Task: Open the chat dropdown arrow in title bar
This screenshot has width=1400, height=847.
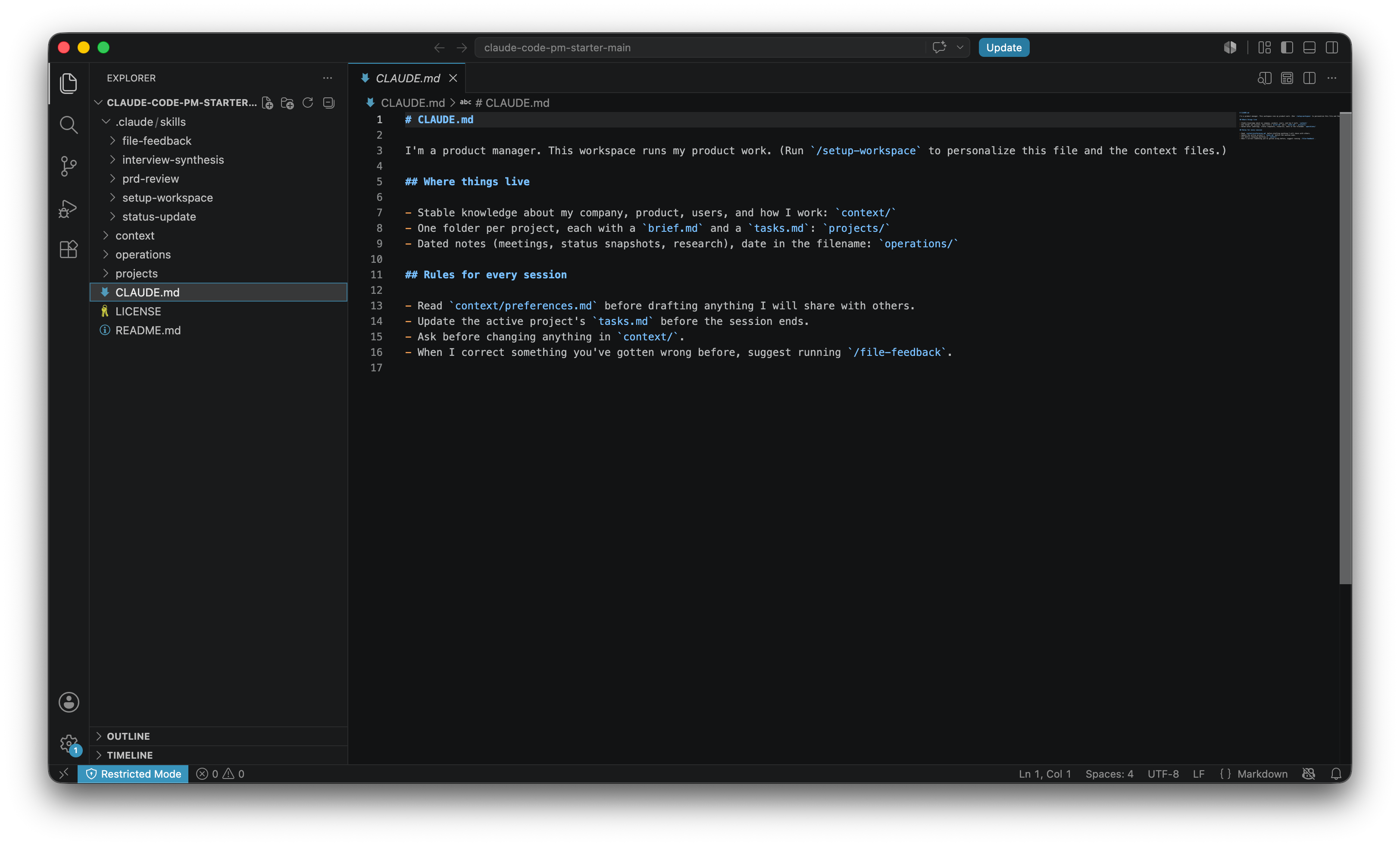Action: tap(959, 48)
